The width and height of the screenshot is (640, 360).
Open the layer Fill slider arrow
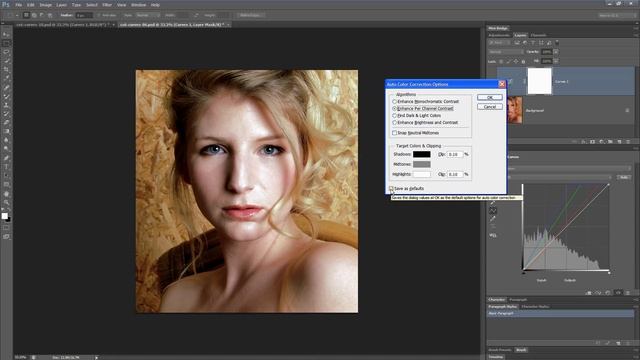[556, 61]
